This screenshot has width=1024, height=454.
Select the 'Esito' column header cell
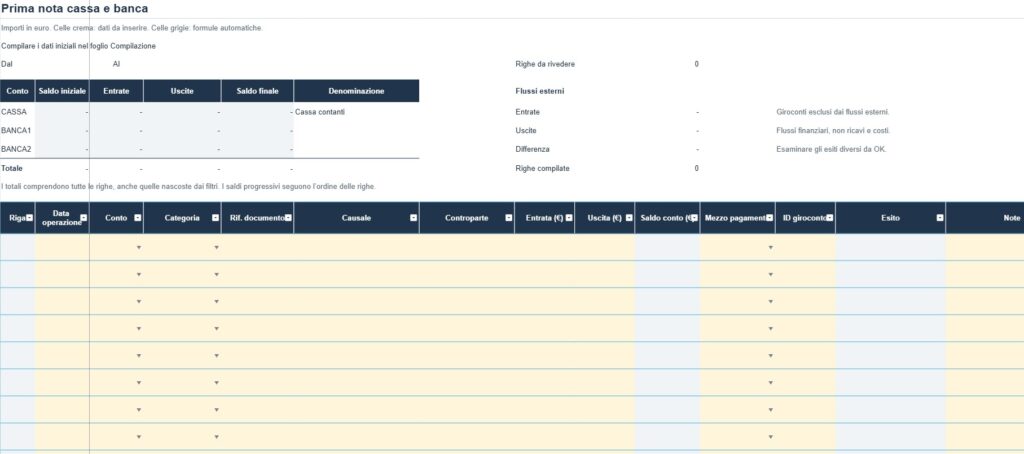click(890, 218)
